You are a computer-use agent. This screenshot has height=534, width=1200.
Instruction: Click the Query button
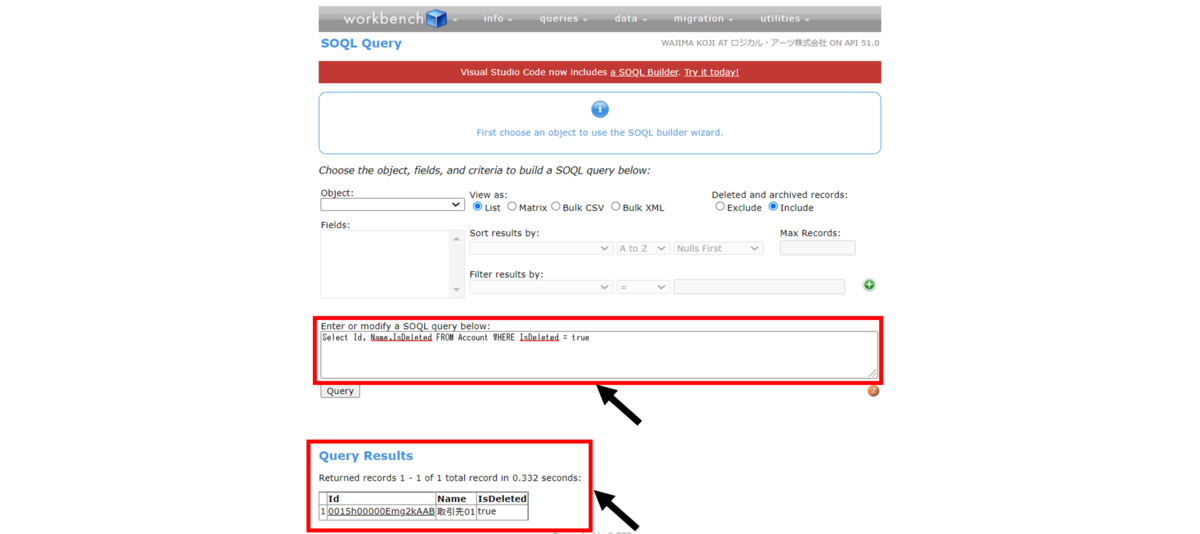(x=340, y=391)
